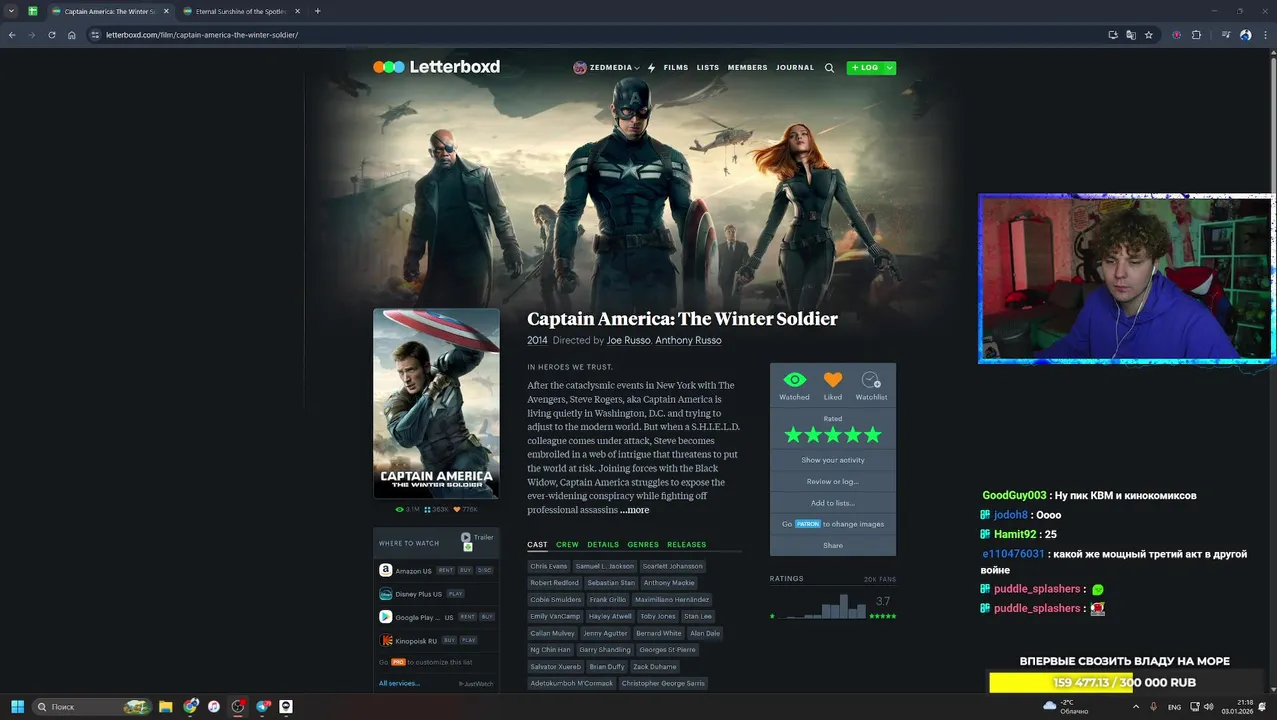Image resolution: width=1277 pixels, height=720 pixels.
Task: Open the activity lightning bolt icon
Action: pyautogui.click(x=651, y=68)
